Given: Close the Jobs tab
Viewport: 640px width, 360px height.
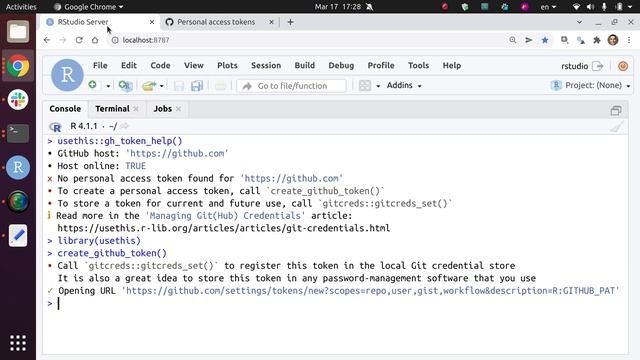Looking at the screenshot, I should [x=178, y=109].
